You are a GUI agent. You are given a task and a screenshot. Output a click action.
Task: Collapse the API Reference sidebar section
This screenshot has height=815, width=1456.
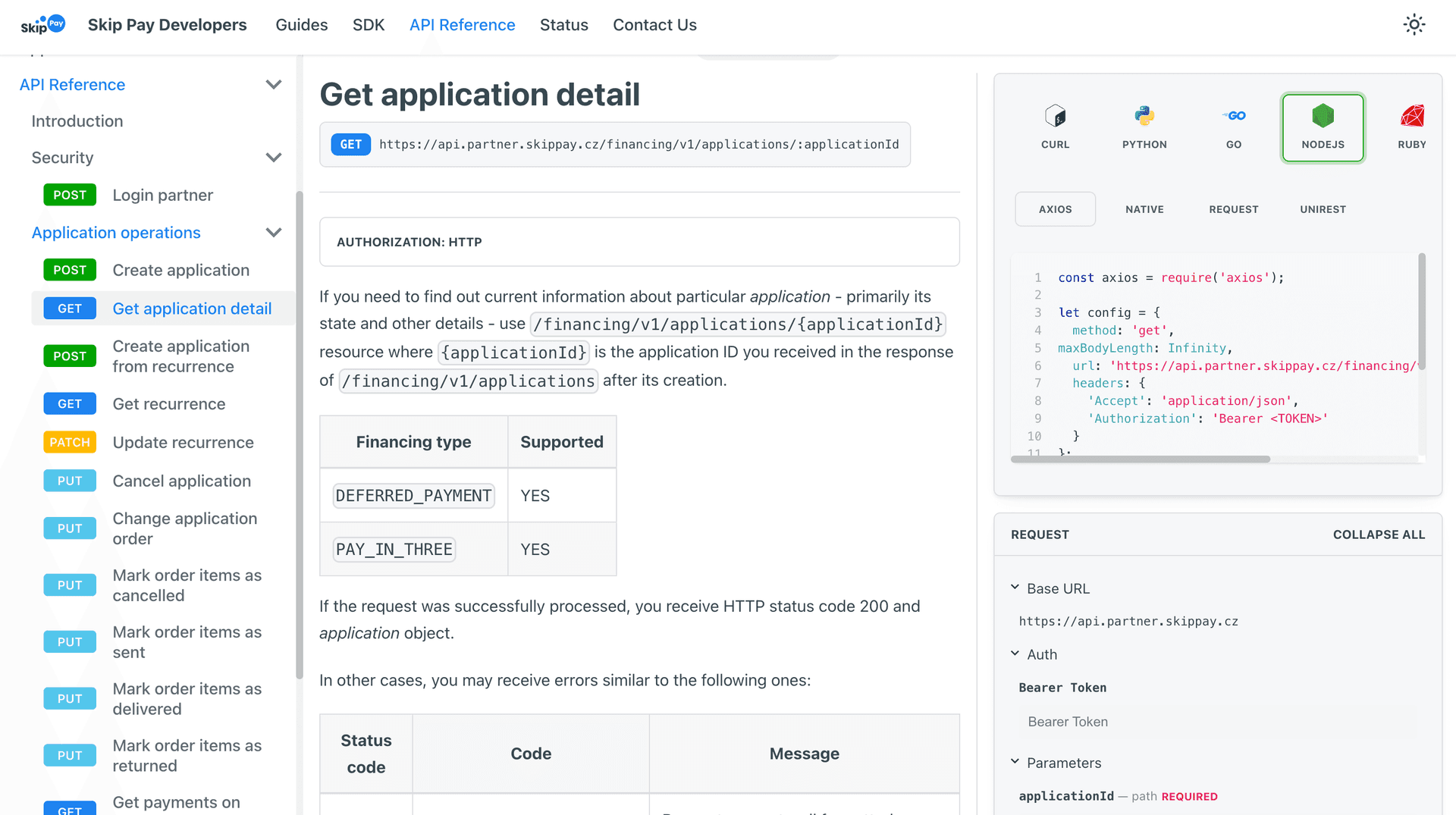(x=274, y=85)
